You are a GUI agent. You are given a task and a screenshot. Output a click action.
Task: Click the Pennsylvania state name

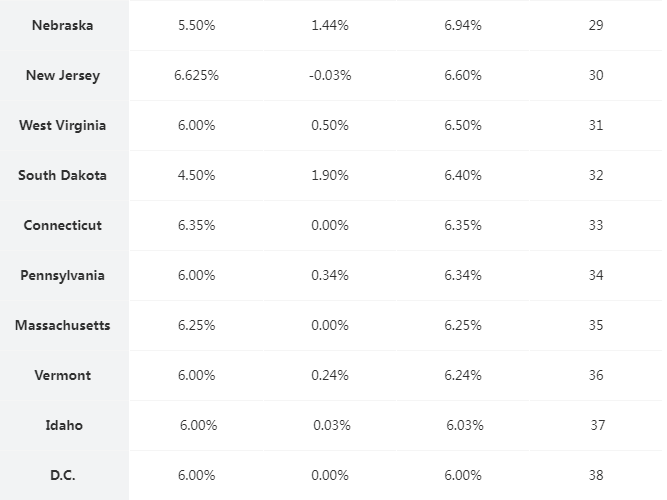63,275
